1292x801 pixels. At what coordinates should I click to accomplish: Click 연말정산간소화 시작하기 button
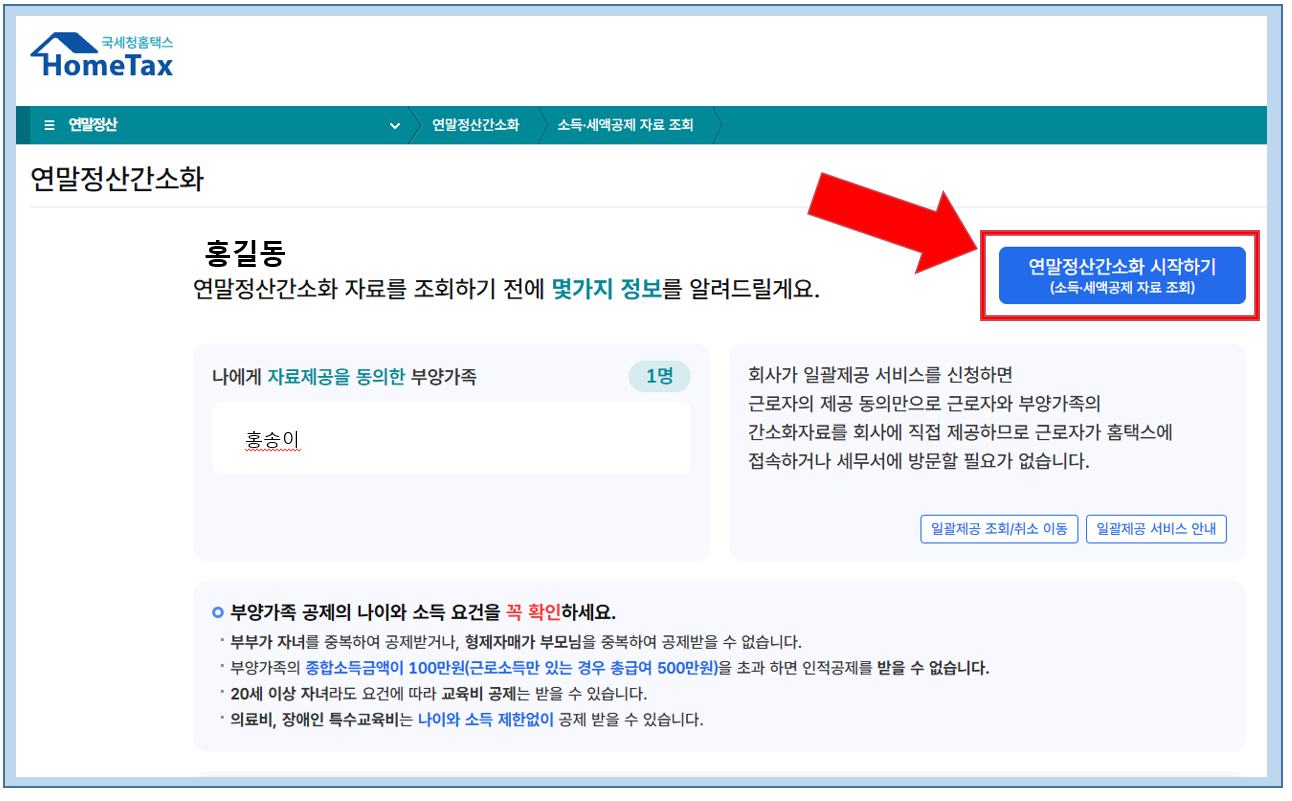pyautogui.click(x=1122, y=275)
